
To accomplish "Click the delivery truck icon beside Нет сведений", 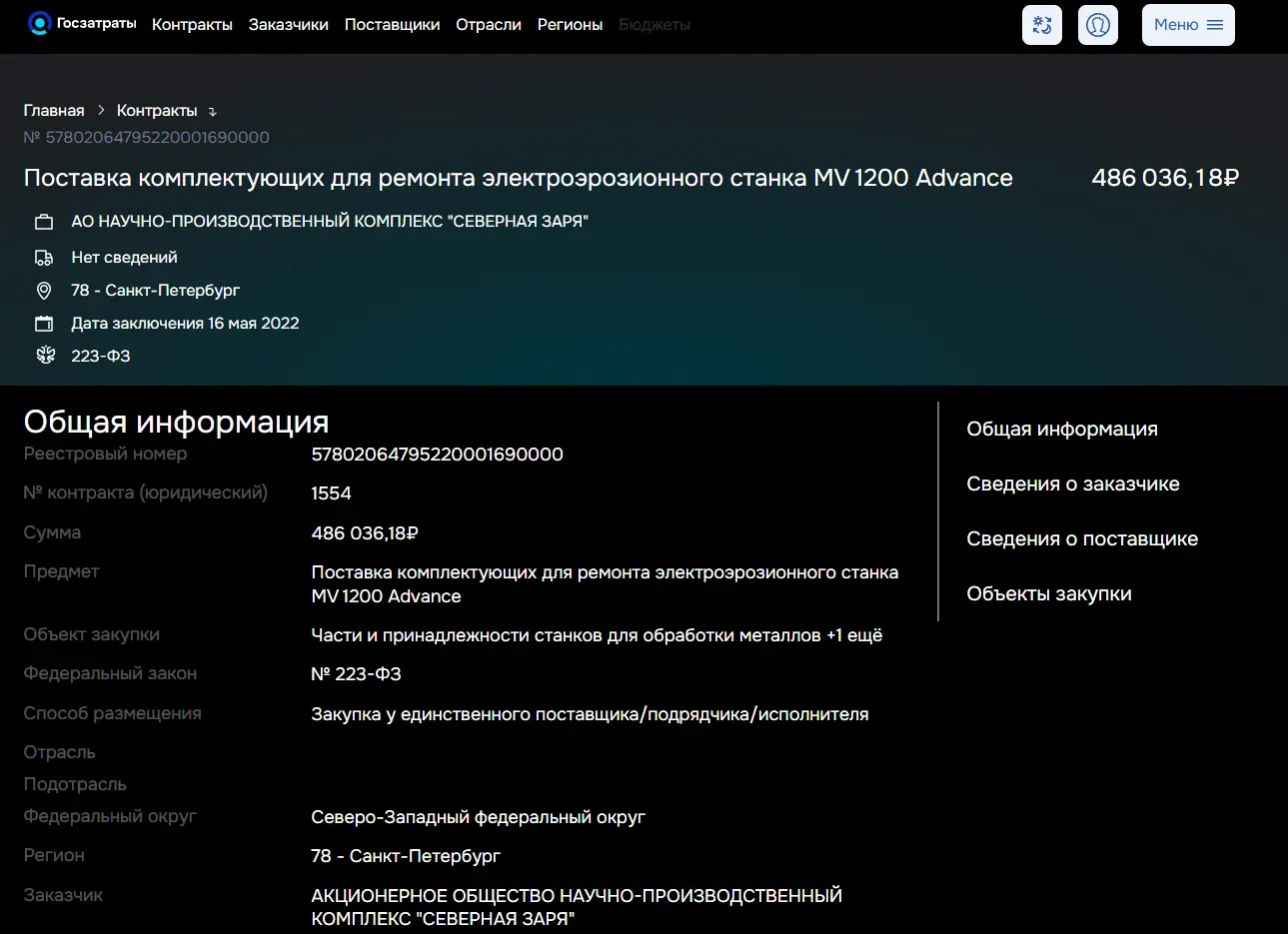I will 44,258.
